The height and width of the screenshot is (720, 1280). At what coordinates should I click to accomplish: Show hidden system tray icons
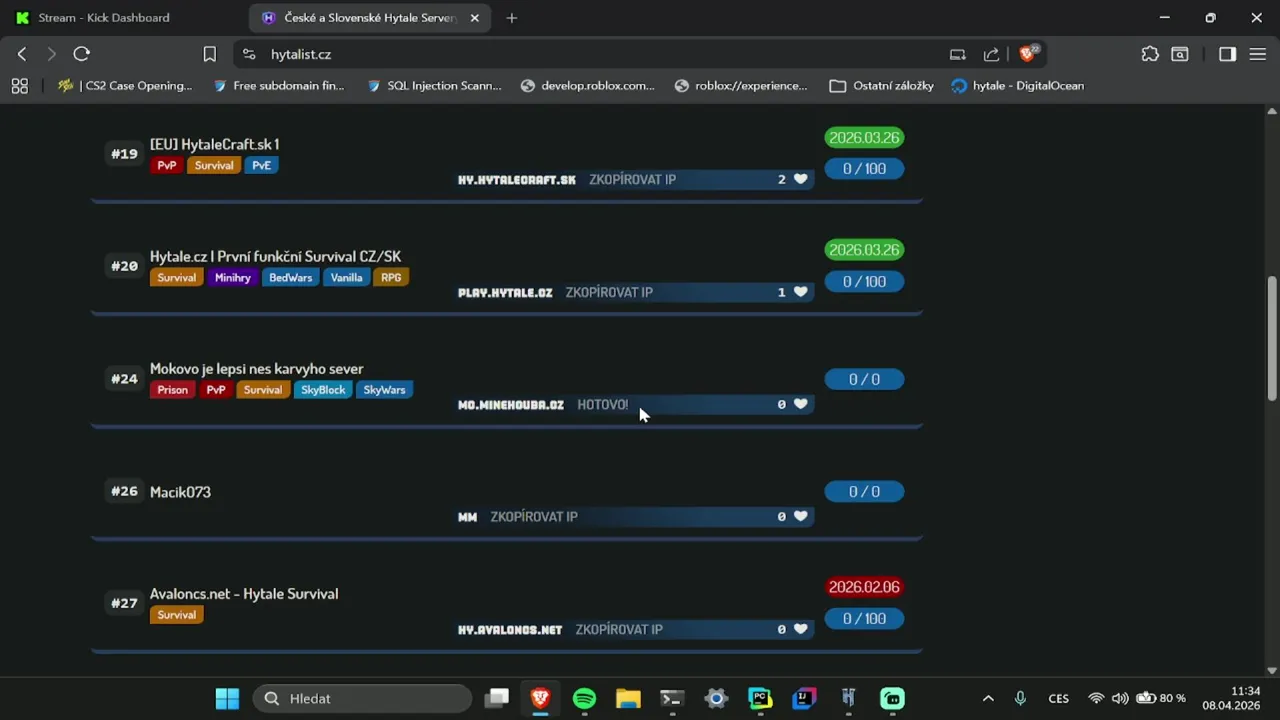pyautogui.click(x=988, y=698)
